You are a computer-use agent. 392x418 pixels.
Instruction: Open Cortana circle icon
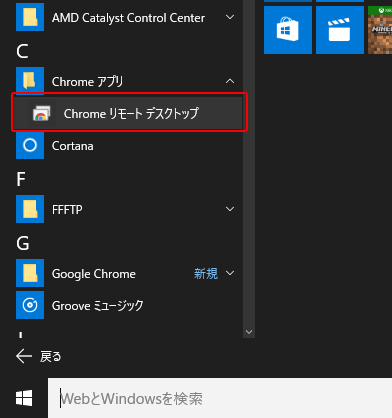pyautogui.click(x=30, y=145)
